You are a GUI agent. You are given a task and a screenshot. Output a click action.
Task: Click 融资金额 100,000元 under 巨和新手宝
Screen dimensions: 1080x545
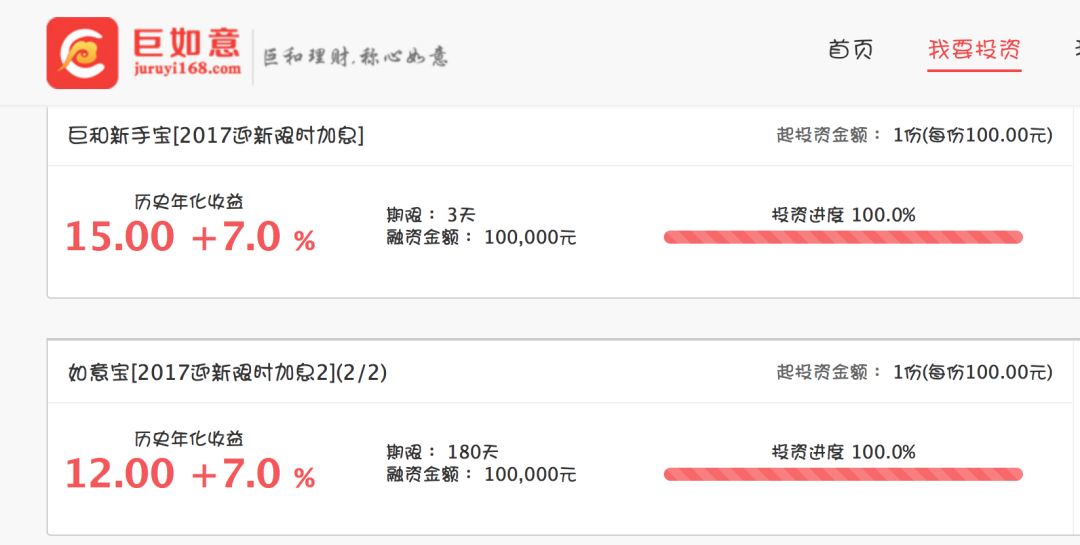[x=481, y=238]
